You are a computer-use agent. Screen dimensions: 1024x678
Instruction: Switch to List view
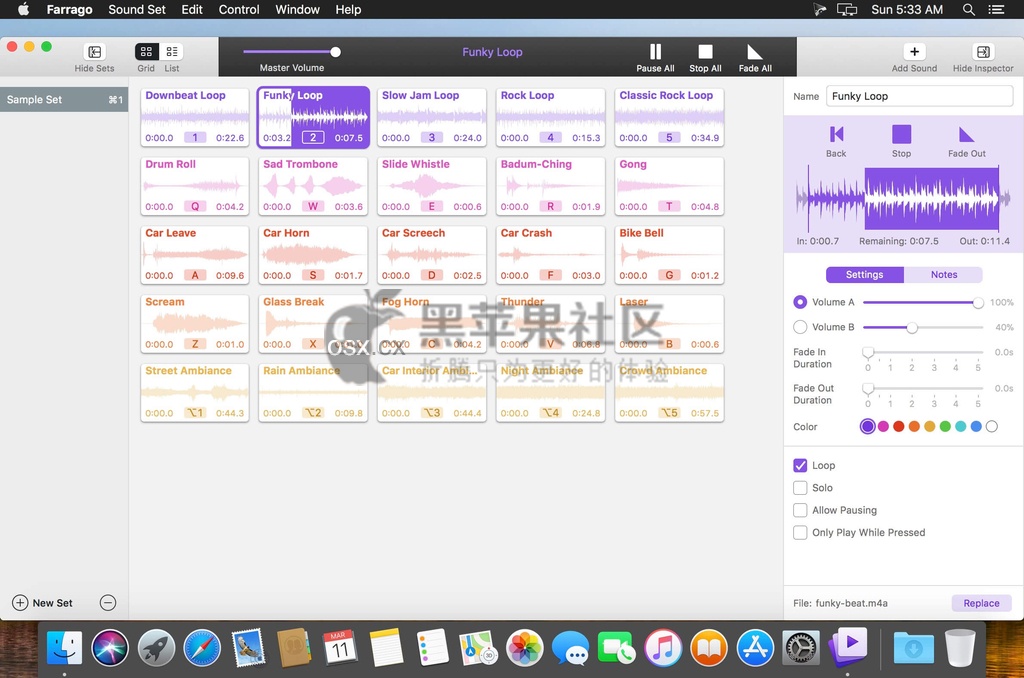point(172,52)
